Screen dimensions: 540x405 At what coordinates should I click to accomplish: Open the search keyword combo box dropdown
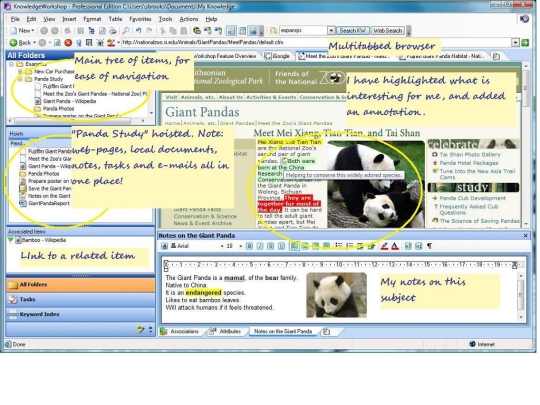(x=331, y=31)
